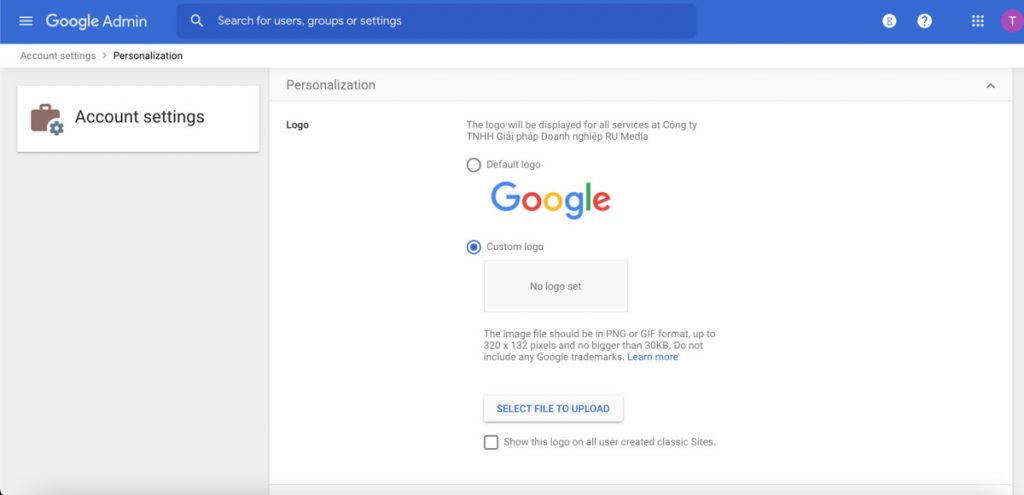
Task: Click the Personalization breadcrumb
Action: (148, 56)
